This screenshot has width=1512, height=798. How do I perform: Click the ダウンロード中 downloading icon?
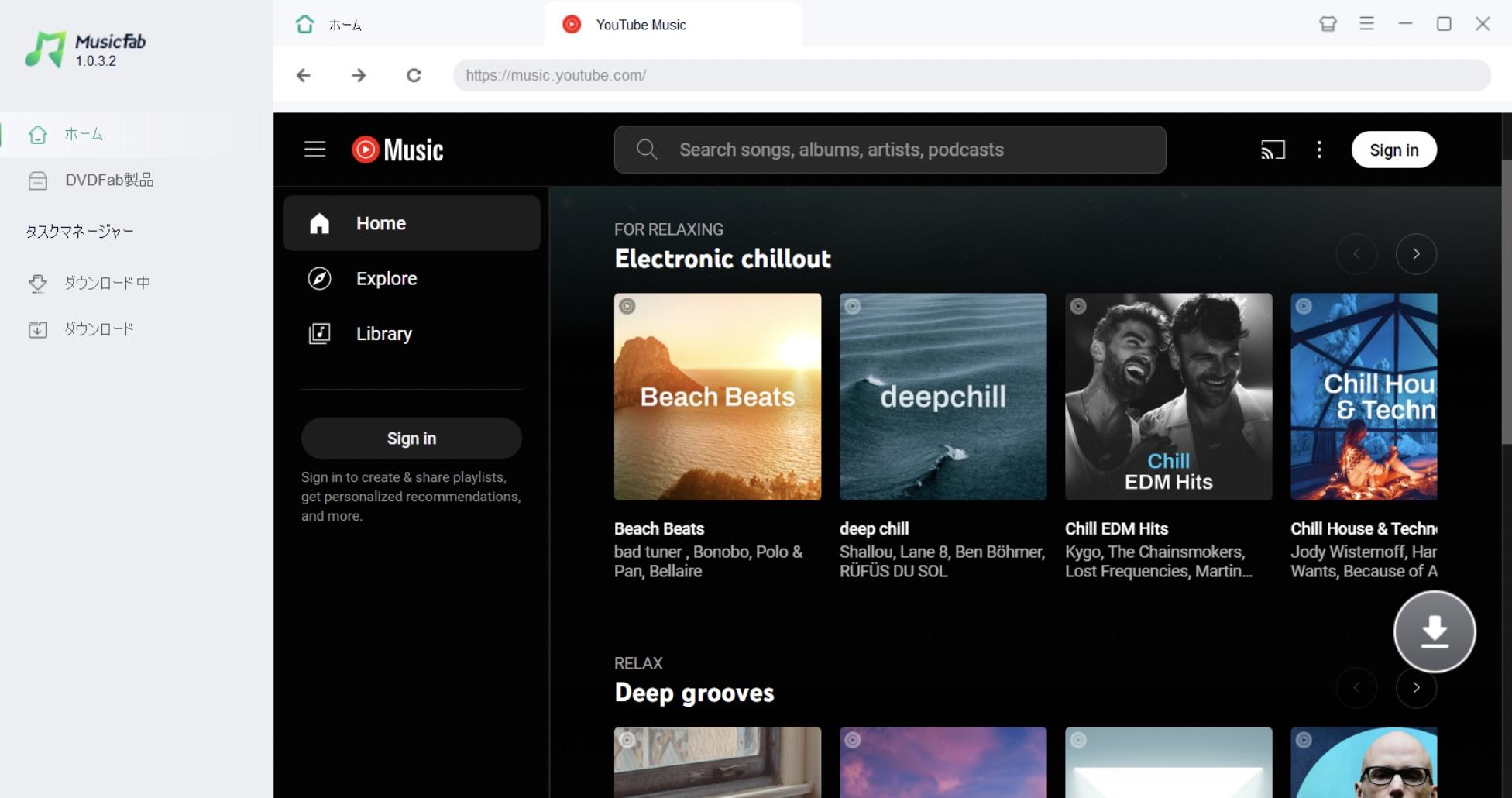(x=37, y=283)
